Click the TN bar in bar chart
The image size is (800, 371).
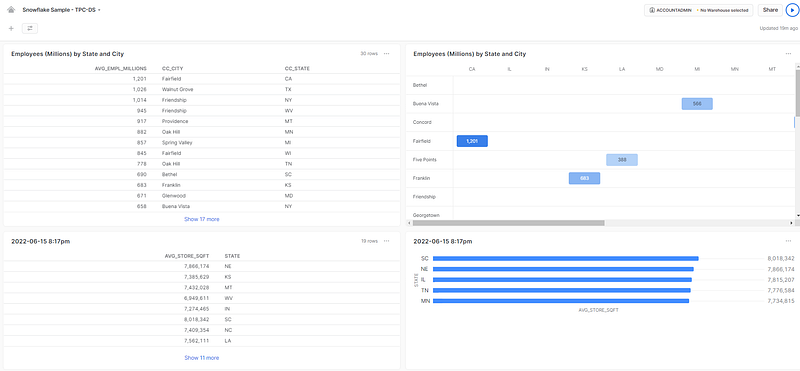click(561, 290)
